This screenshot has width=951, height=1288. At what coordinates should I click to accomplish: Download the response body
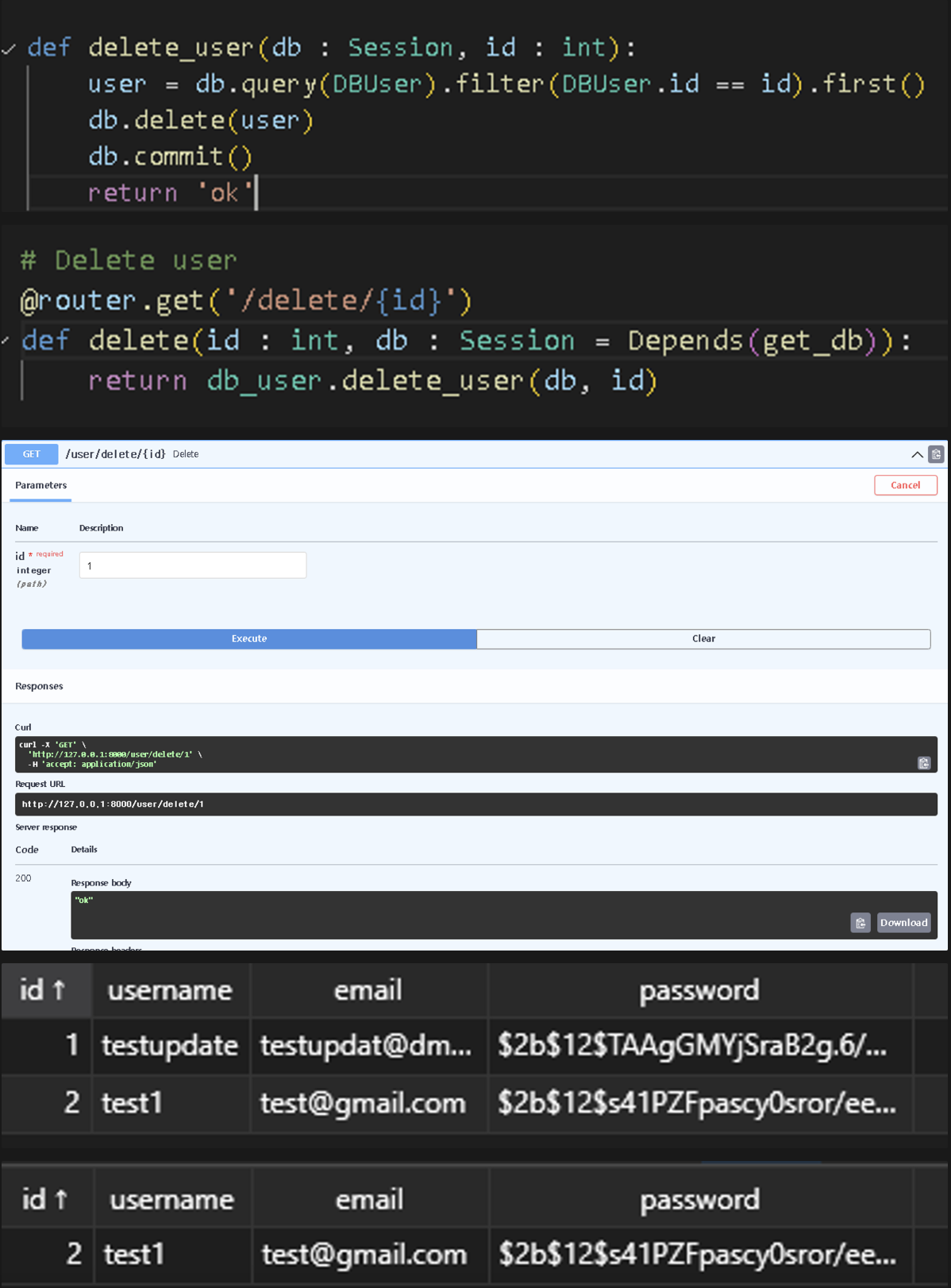tap(903, 923)
